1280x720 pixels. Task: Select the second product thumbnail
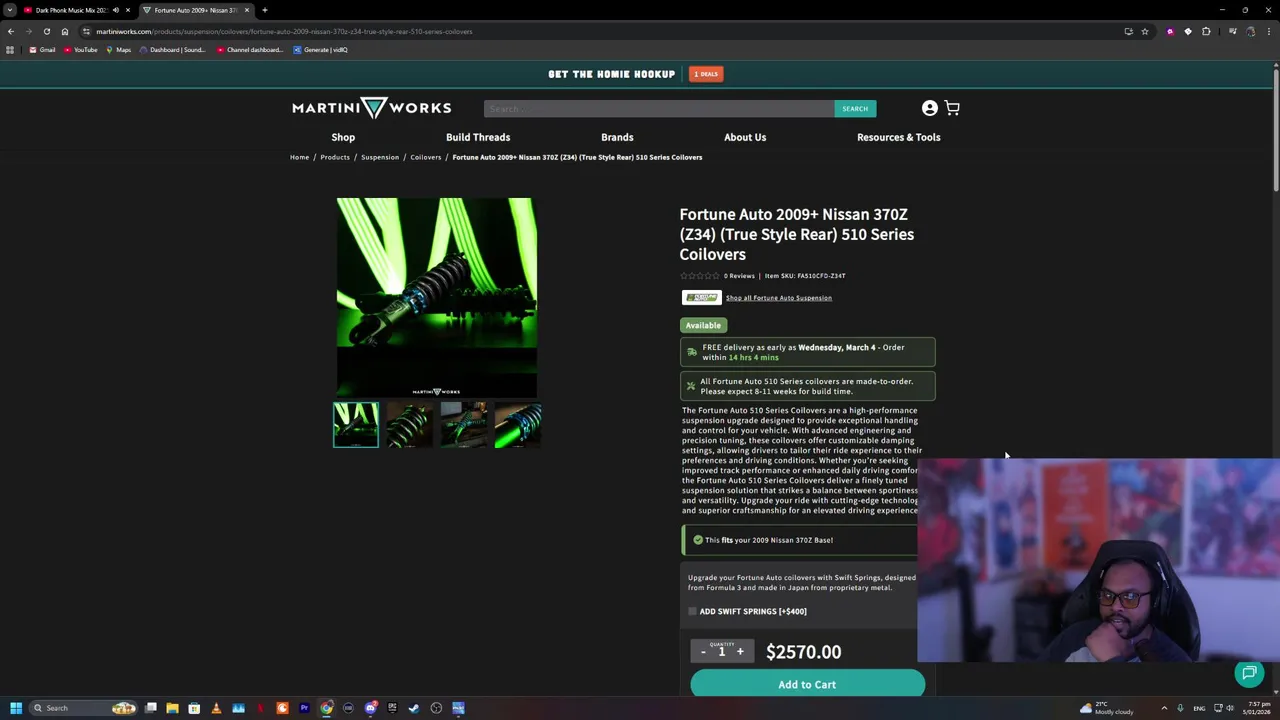(x=410, y=424)
